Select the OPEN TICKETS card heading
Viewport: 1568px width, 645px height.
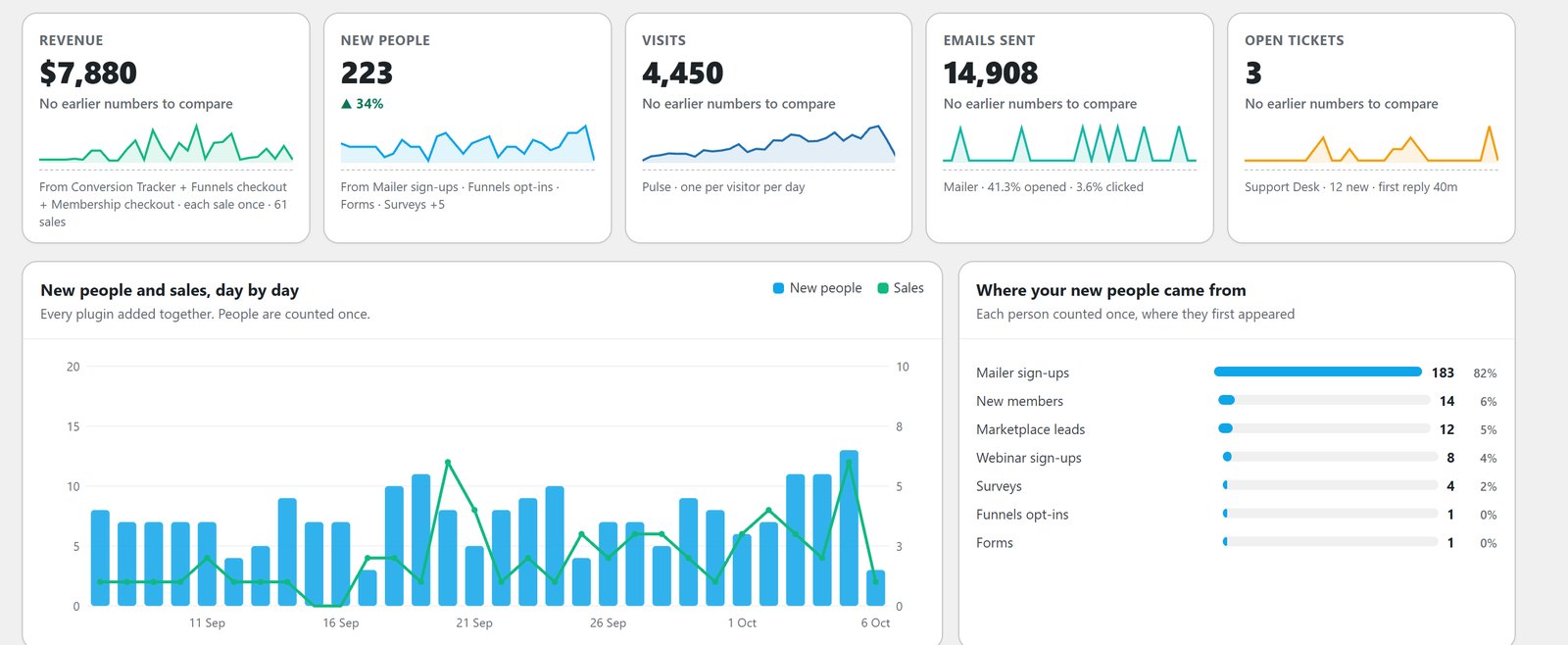(x=1294, y=40)
